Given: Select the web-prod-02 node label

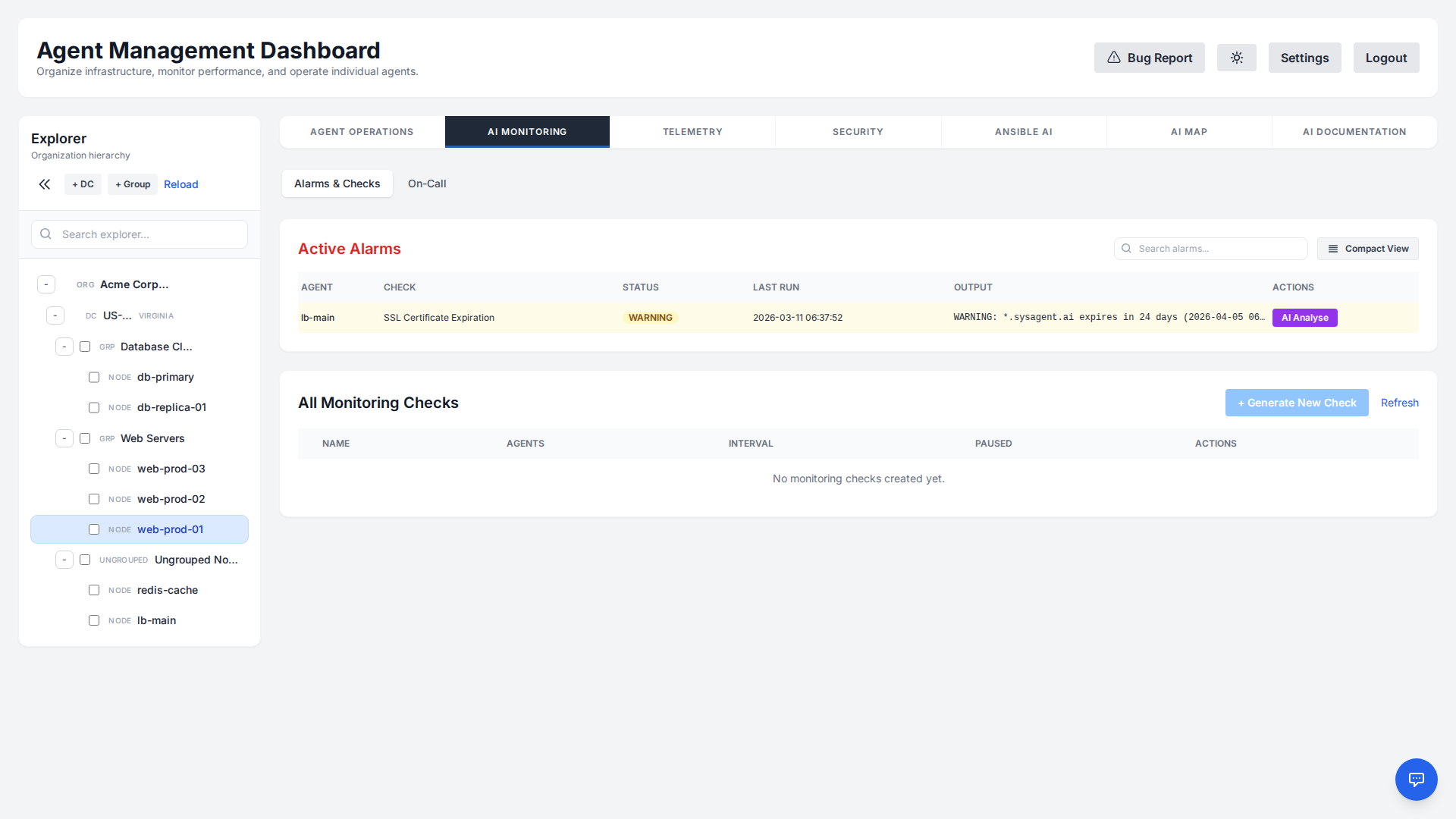Looking at the screenshot, I should [x=171, y=499].
